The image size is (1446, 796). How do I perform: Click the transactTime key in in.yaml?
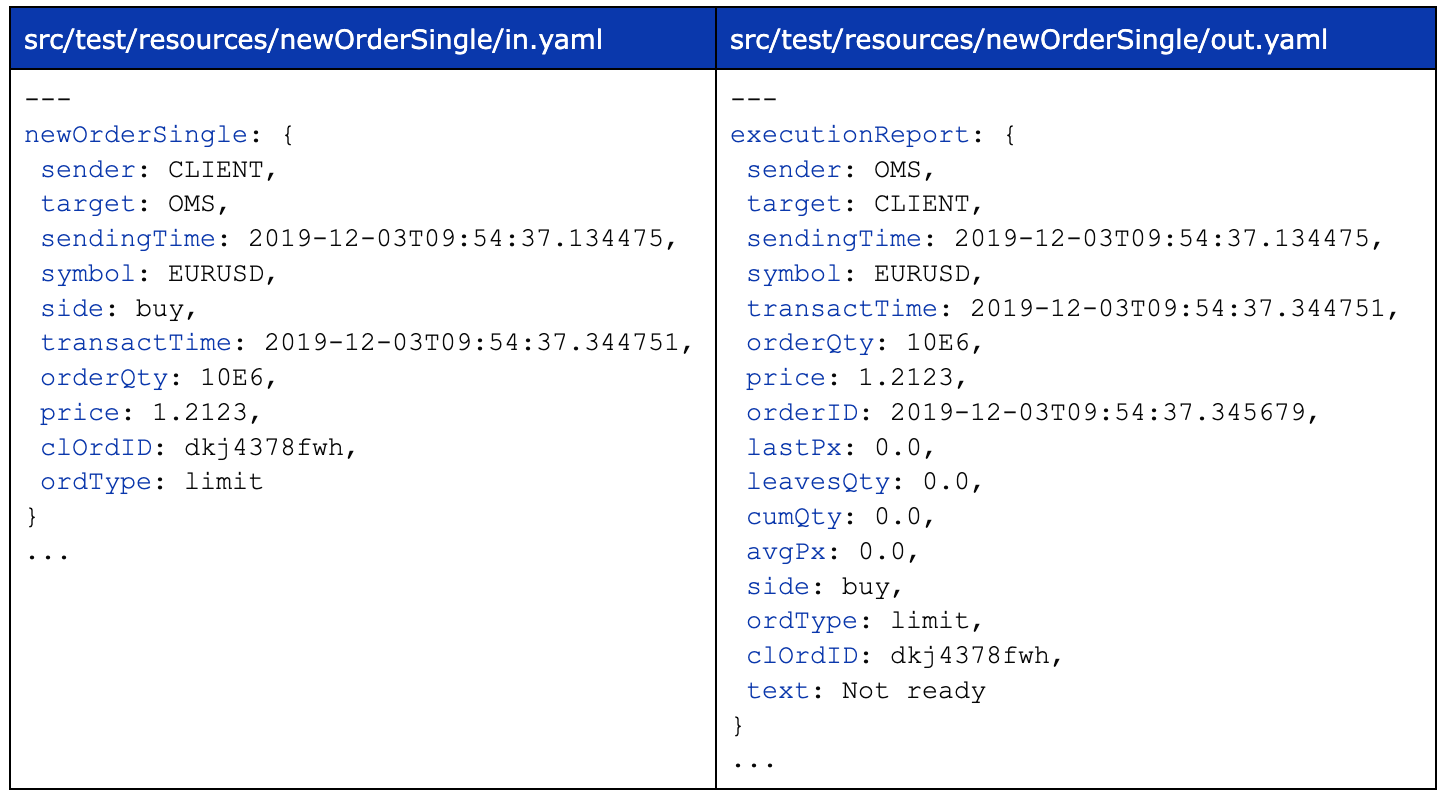(x=136, y=343)
